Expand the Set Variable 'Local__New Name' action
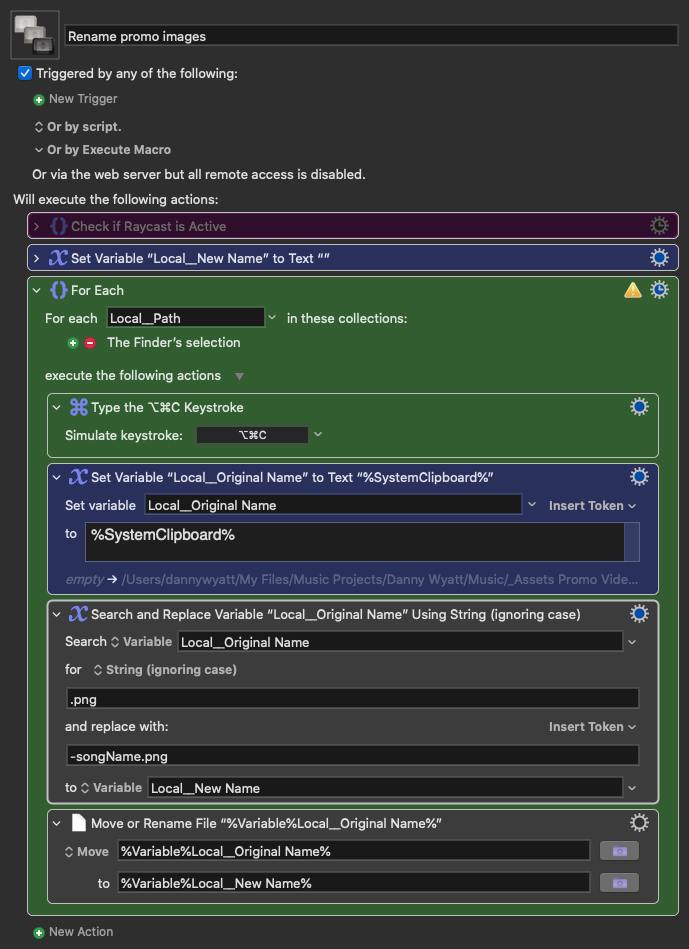689x949 pixels. [x=37, y=258]
